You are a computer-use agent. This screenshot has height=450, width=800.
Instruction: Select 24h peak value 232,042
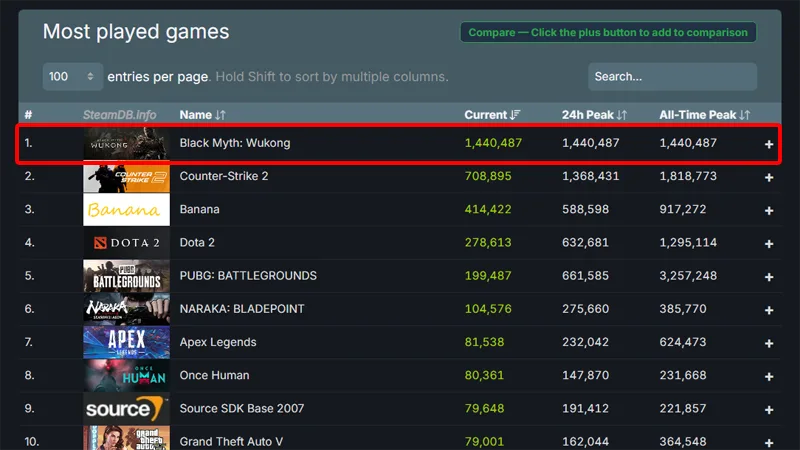(x=585, y=342)
